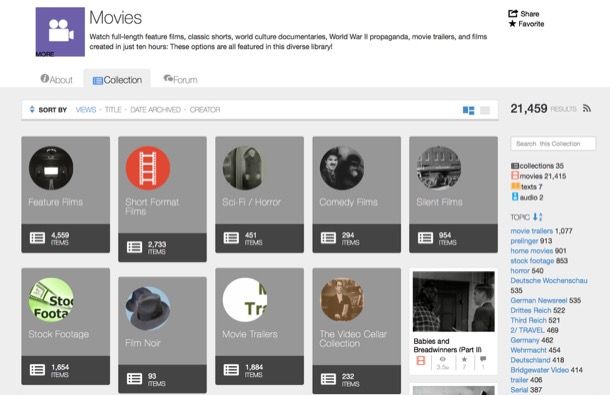Open the Short Format Films filmstrip icon
This screenshot has height=395, width=610.
tap(148, 168)
